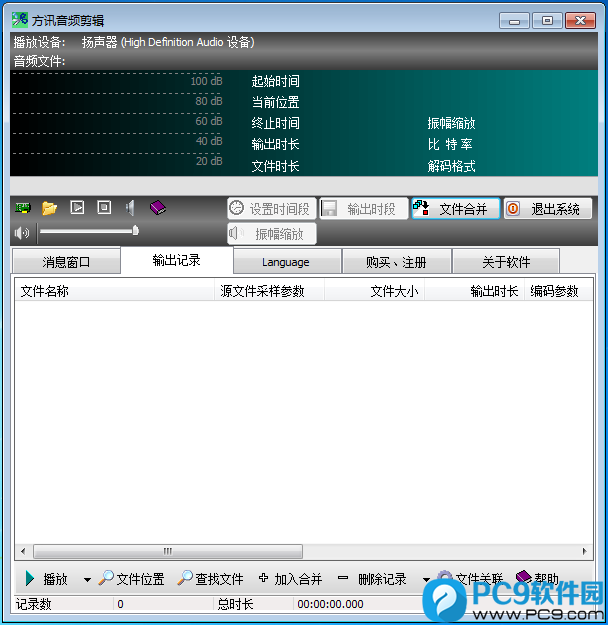Click the 帮助 help toolbar item

click(x=538, y=578)
